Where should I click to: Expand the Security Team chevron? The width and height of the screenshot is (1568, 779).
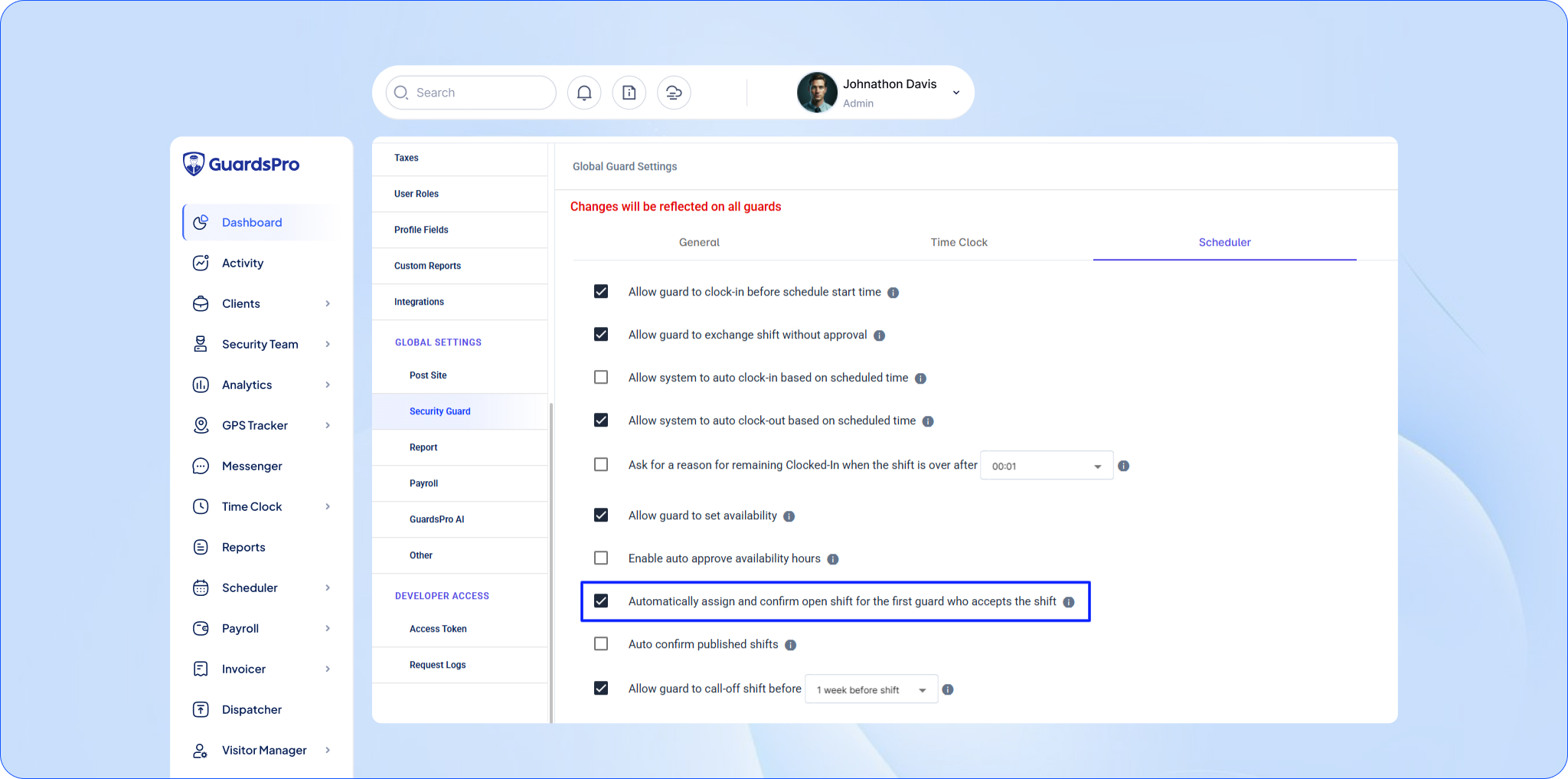pos(328,344)
